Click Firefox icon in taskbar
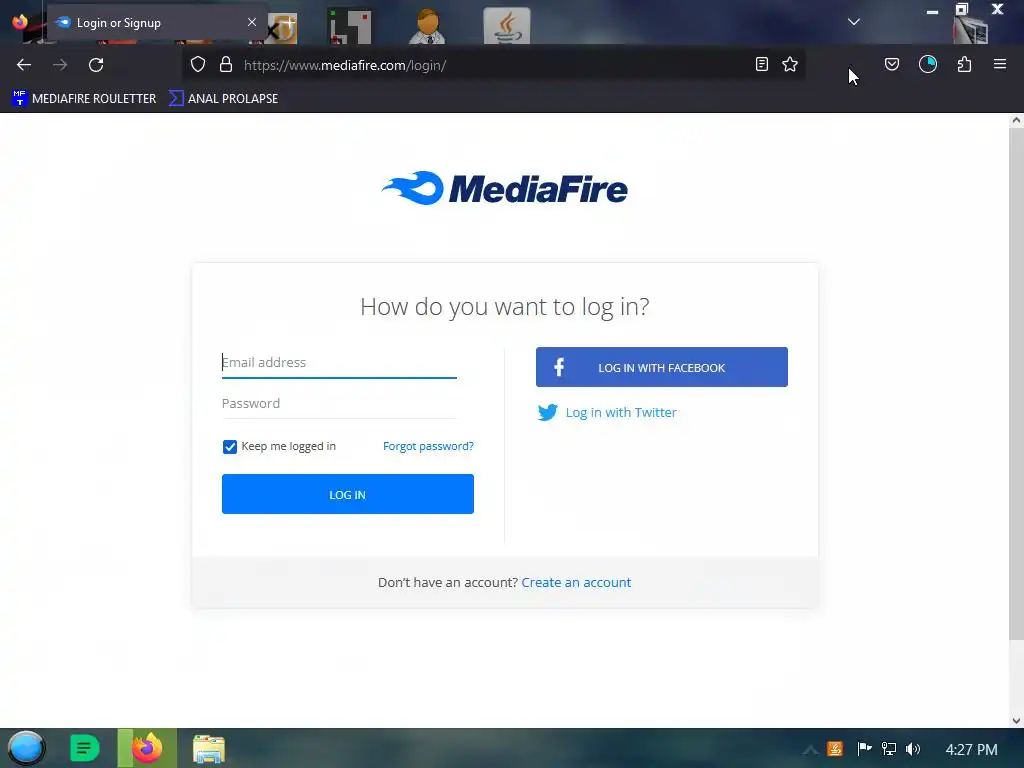Screen dimensions: 1024x768 [147, 748]
